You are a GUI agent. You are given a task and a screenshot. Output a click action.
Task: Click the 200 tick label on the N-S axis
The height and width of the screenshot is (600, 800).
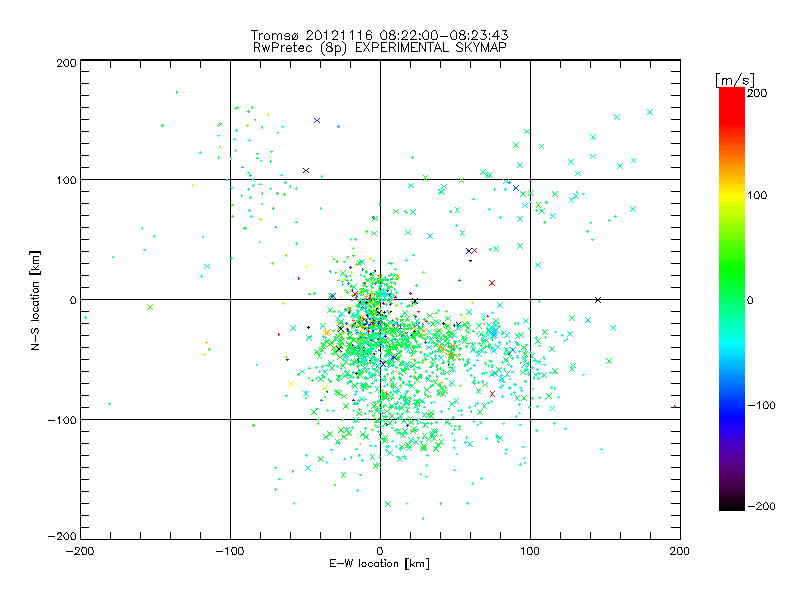click(66, 63)
